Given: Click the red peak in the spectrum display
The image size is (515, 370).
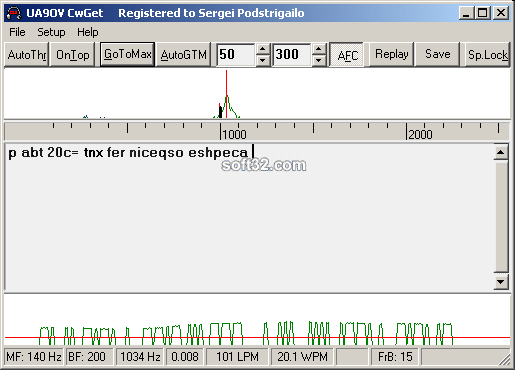Looking at the screenshot, I should 226,93.
